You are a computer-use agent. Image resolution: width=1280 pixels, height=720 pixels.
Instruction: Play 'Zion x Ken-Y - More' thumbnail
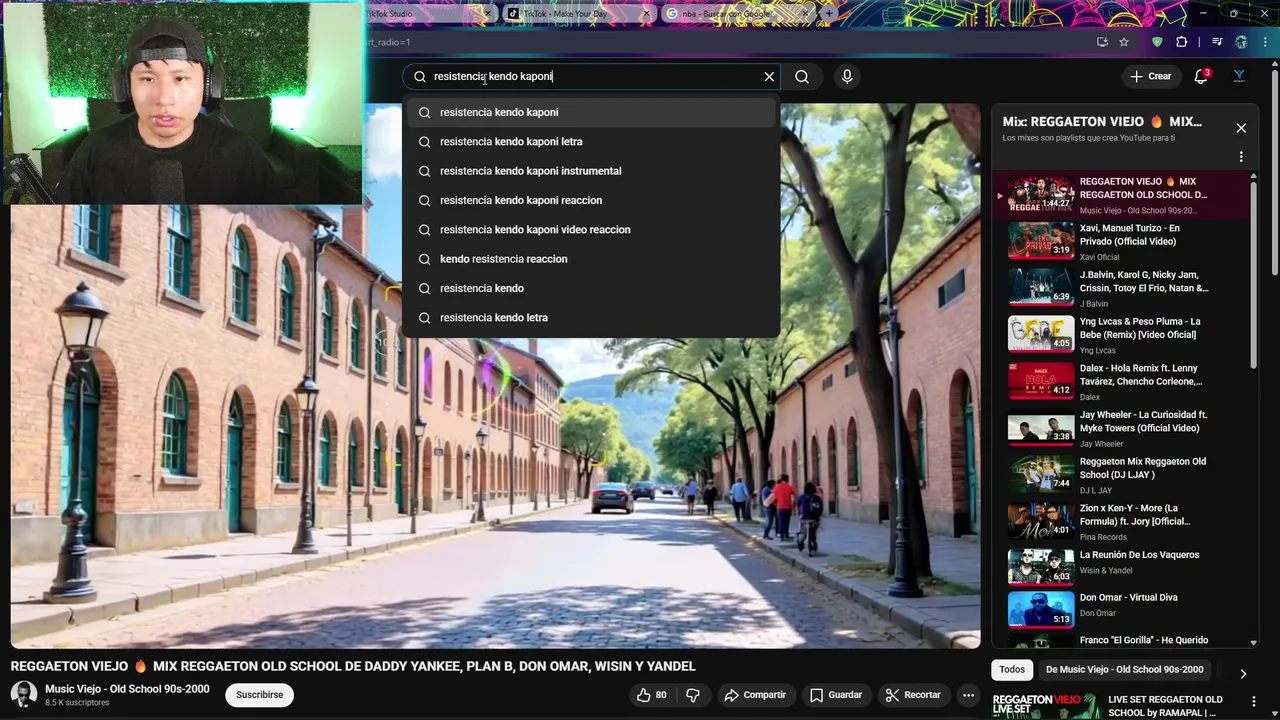click(x=1041, y=520)
